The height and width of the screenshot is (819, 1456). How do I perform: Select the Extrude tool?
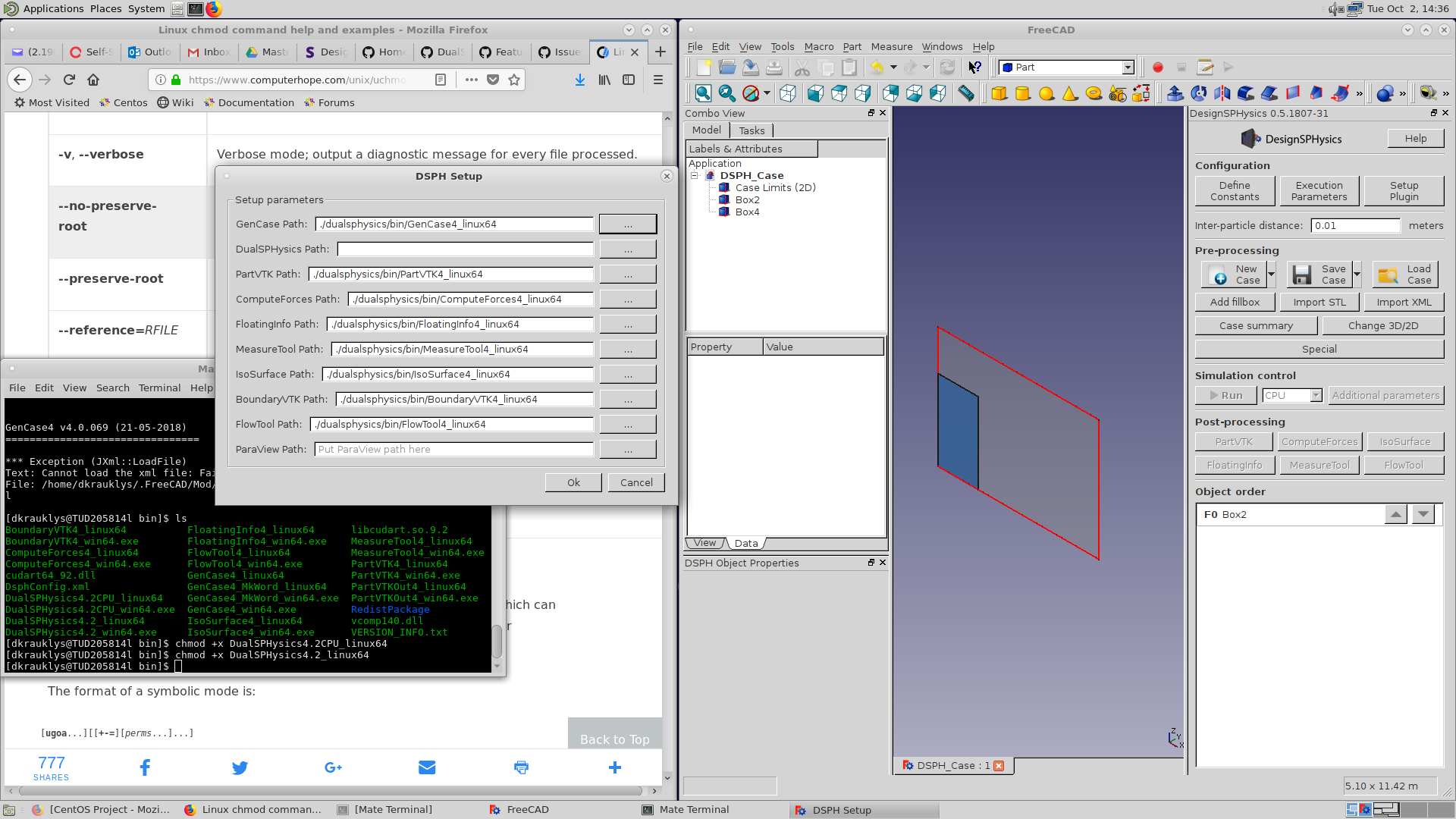[x=1175, y=93]
